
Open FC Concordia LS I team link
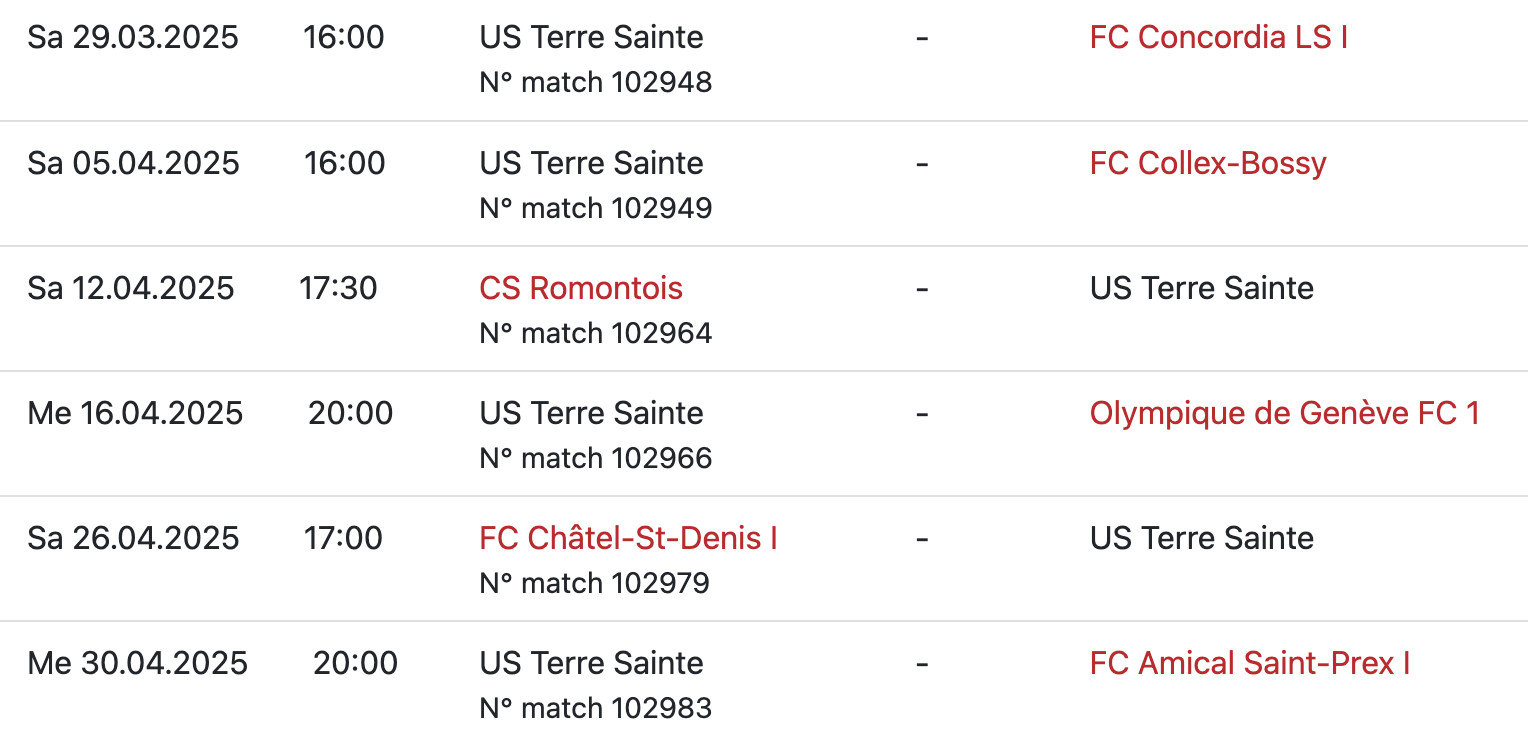(x=1218, y=38)
